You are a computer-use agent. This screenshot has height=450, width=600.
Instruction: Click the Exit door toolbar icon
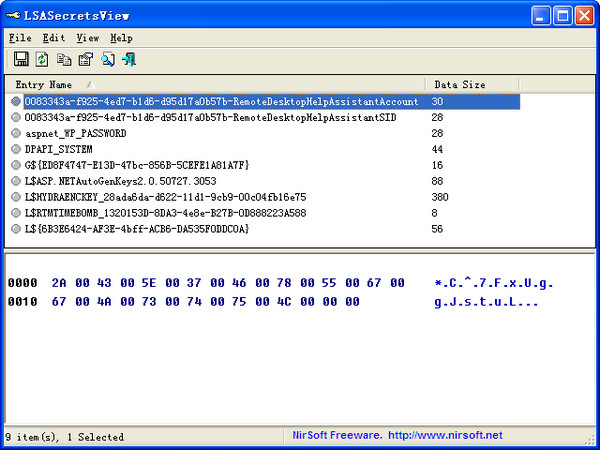[129, 59]
